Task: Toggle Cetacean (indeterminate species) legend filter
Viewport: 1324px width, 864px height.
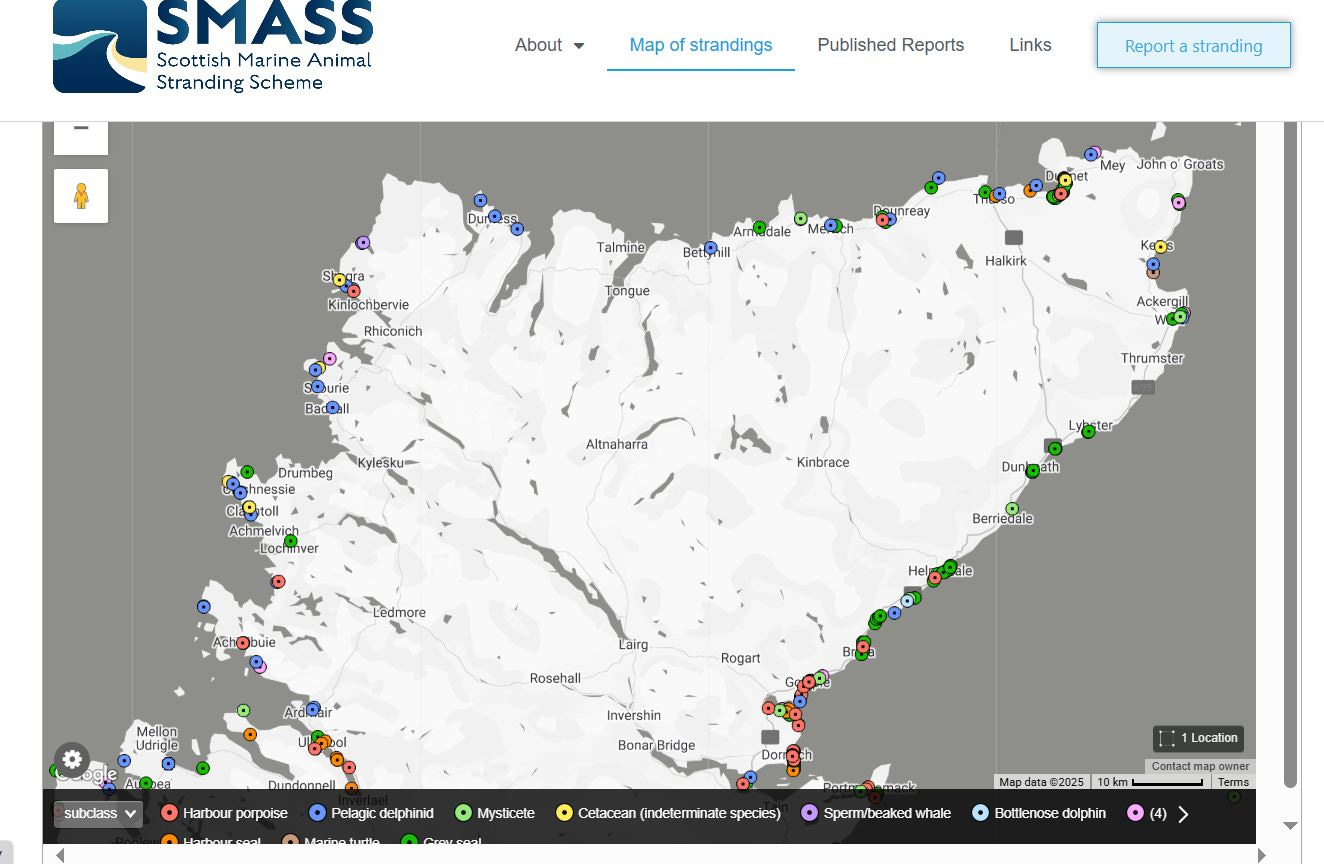Action: point(668,813)
